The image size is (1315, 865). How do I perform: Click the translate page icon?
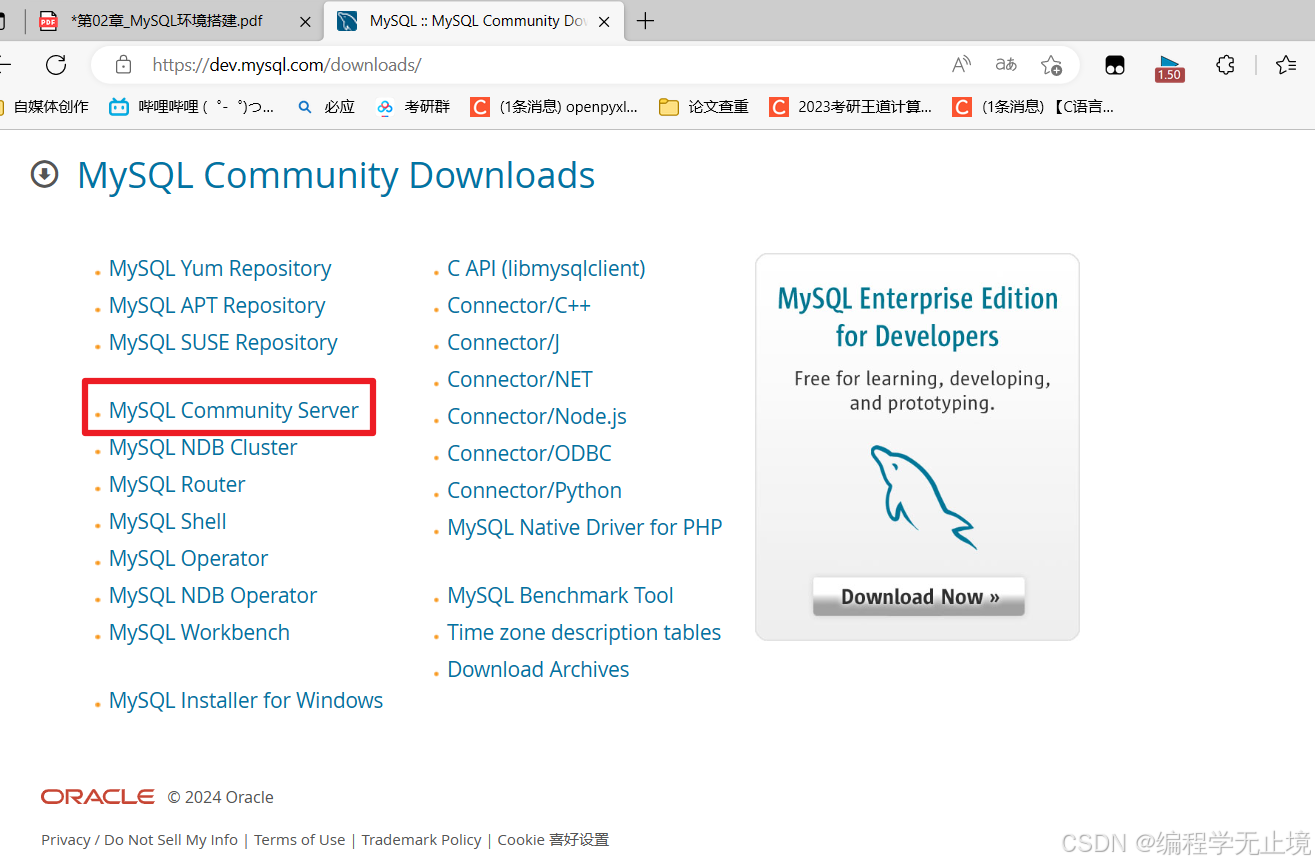tap(1006, 65)
